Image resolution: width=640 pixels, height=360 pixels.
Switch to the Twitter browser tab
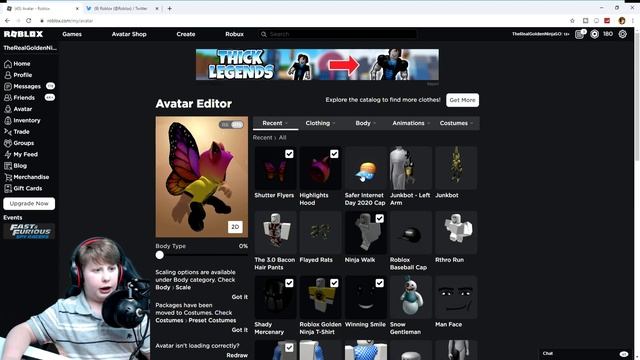[x=121, y=8]
